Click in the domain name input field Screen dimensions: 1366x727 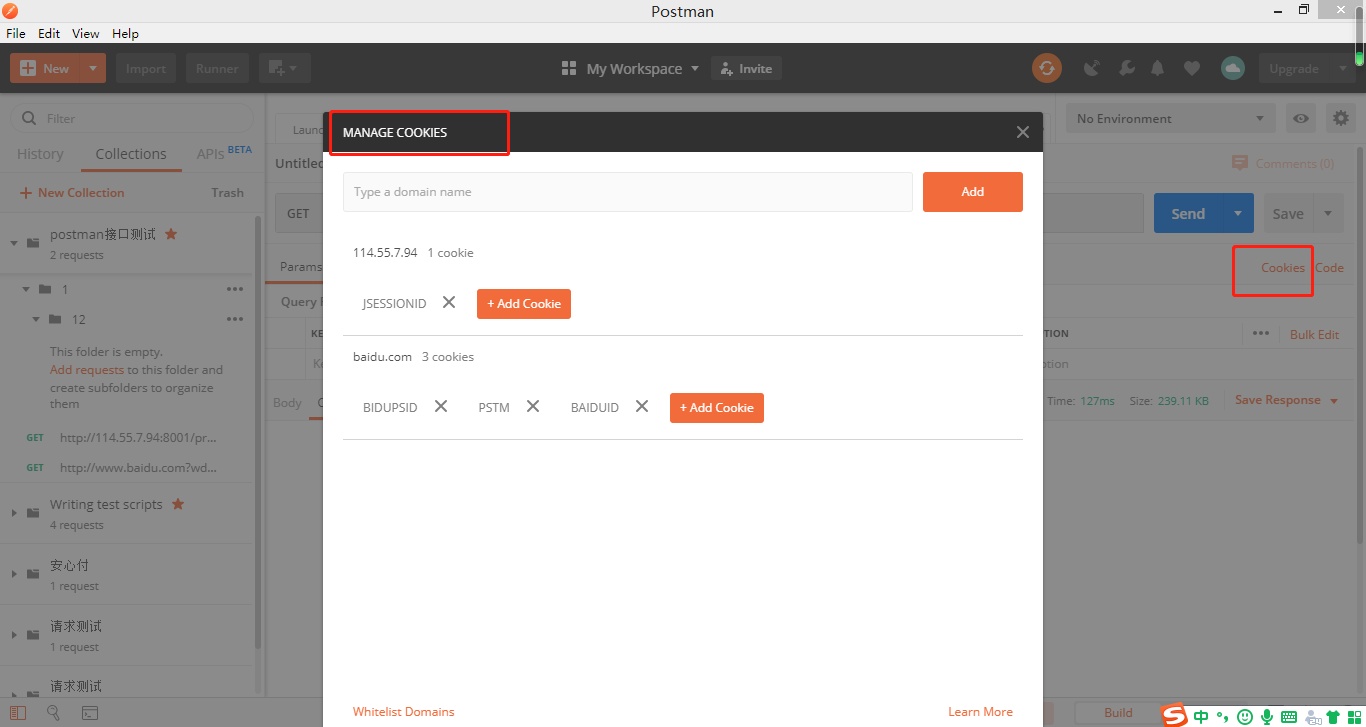tap(628, 191)
